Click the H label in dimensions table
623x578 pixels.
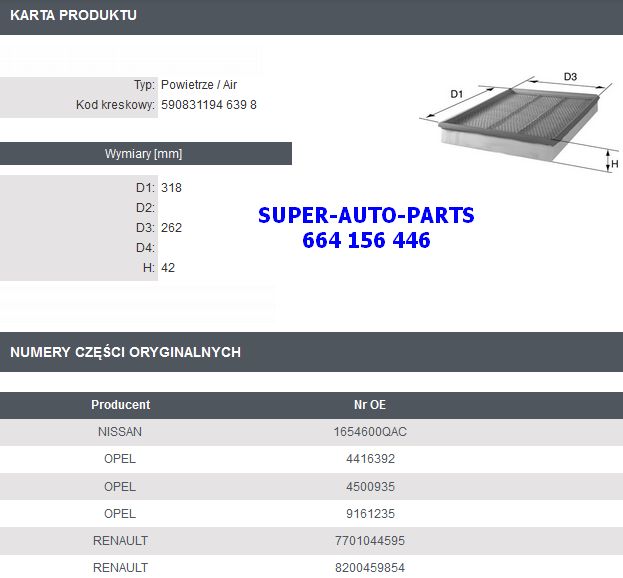149,268
